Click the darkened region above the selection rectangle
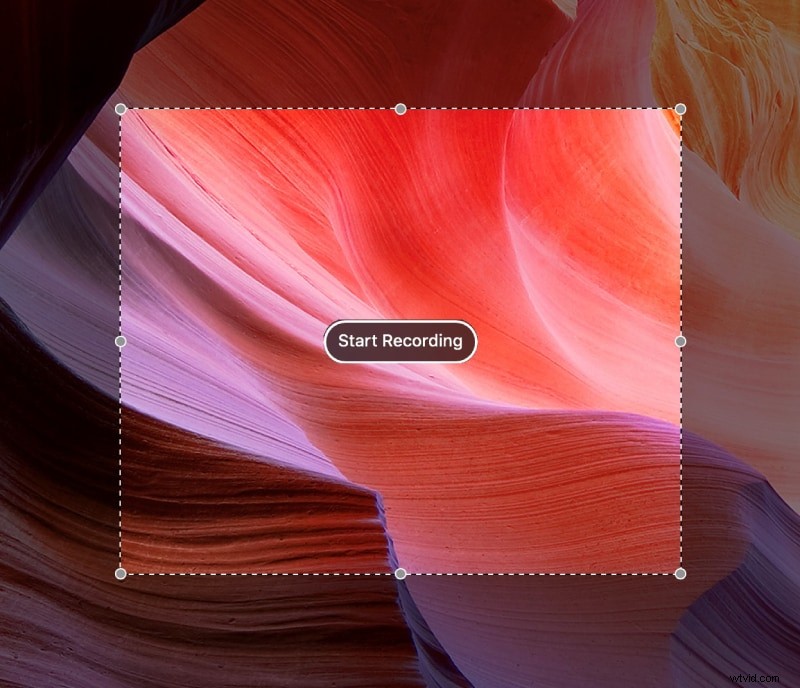Image resolution: width=800 pixels, height=688 pixels. point(400,50)
